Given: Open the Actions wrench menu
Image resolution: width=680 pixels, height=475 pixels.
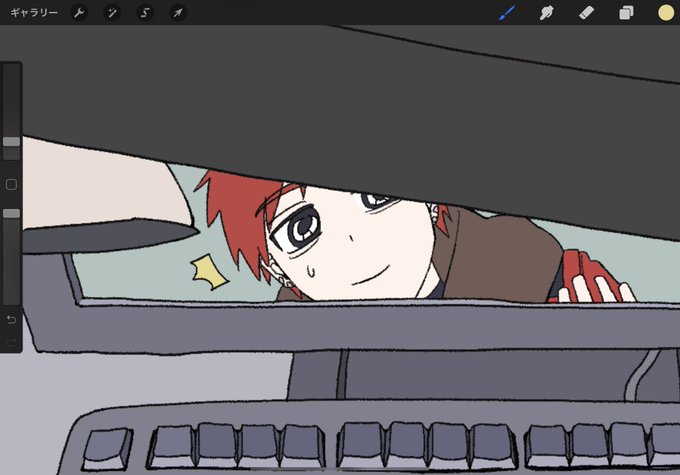Looking at the screenshot, I should (x=79, y=13).
